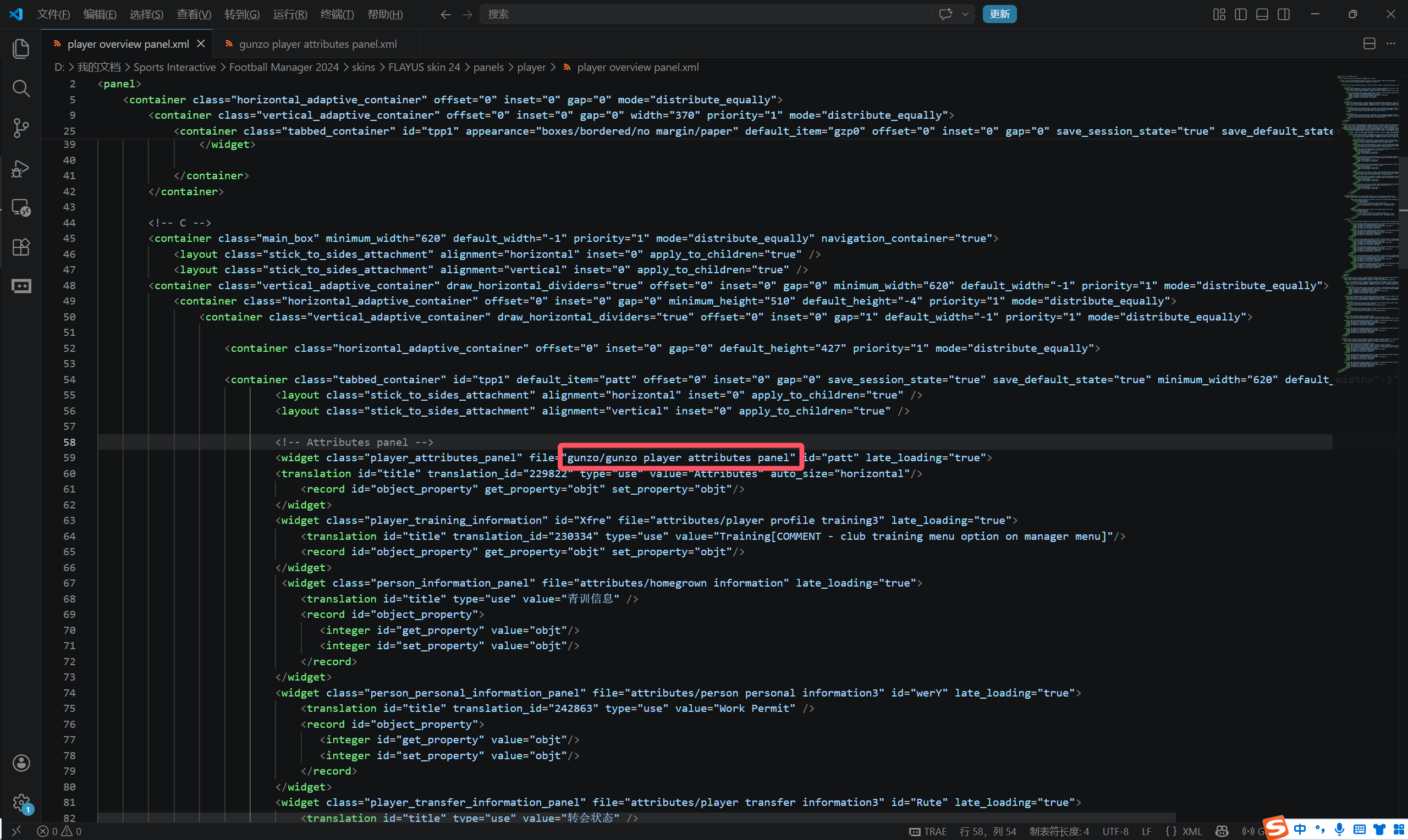Screen dimensions: 1408x840
Task: Open the Explorer view in the activity bar
Action: click(x=21, y=49)
